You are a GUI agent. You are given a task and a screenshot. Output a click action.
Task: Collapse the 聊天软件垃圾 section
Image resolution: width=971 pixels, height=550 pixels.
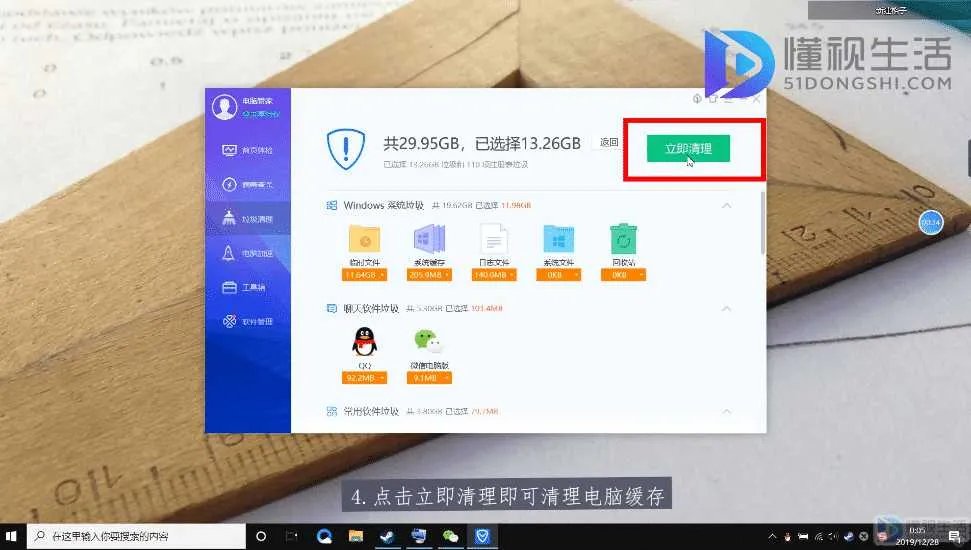(x=726, y=308)
